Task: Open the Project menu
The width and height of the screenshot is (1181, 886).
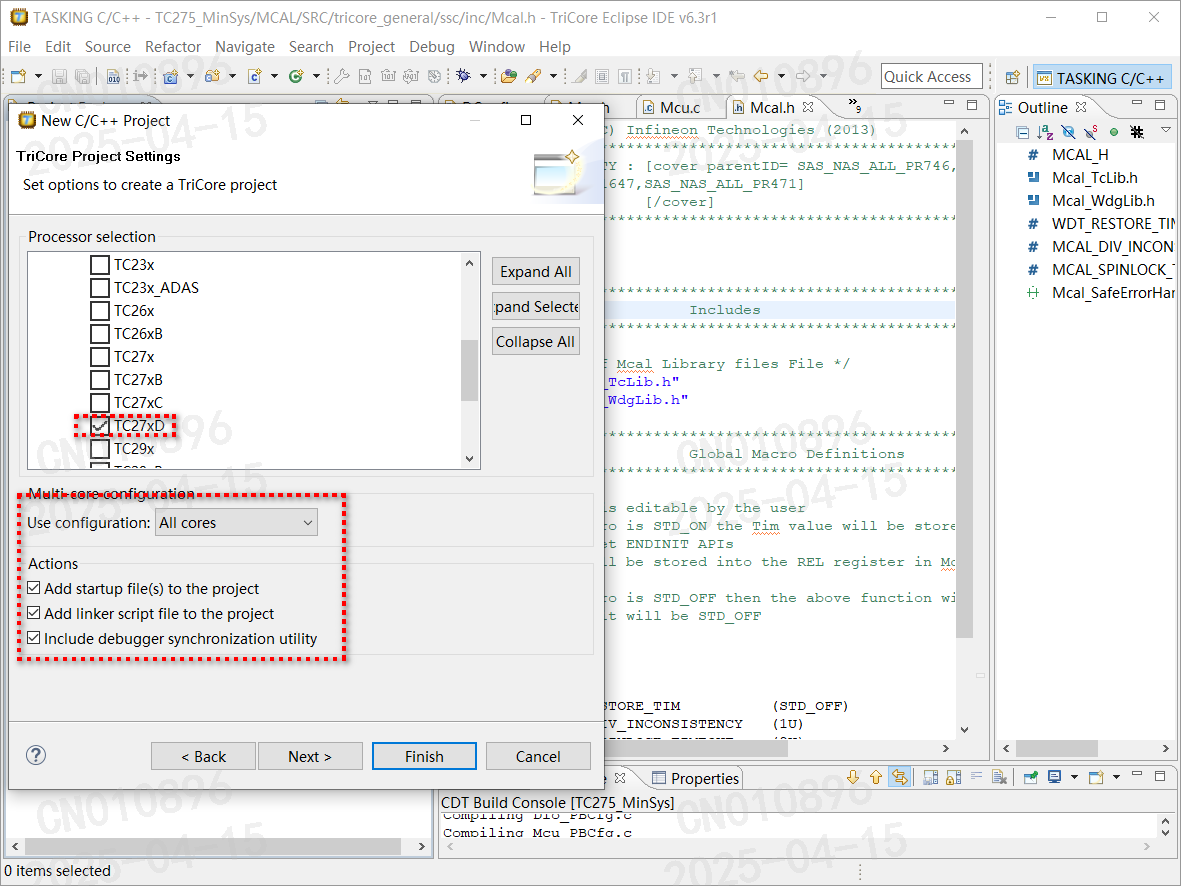Action: point(371,47)
